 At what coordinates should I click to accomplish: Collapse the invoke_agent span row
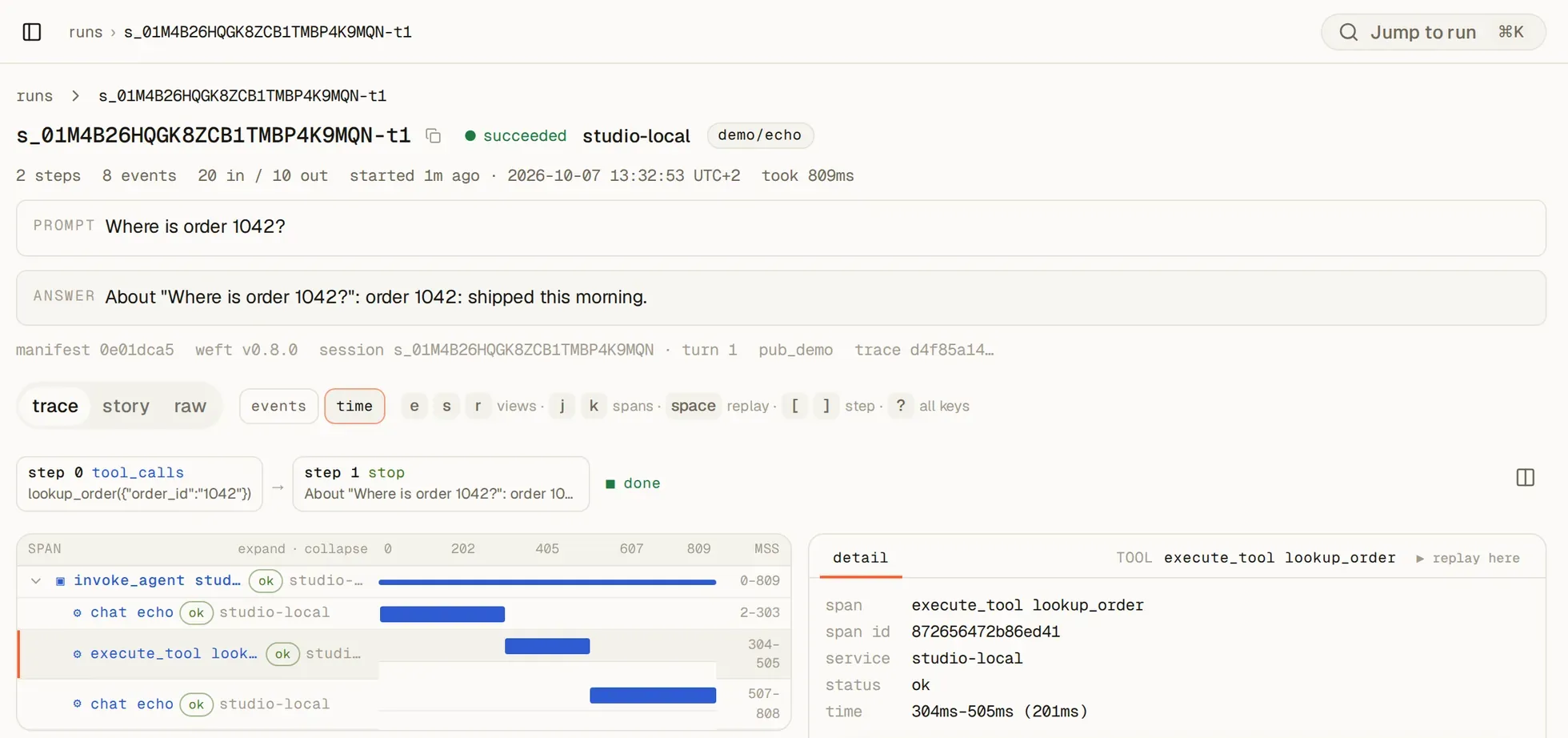(36, 581)
